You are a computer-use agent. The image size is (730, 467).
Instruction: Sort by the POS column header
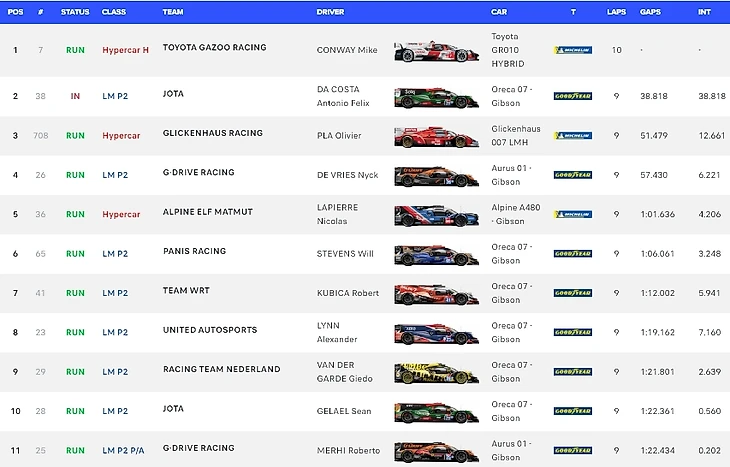15,12
